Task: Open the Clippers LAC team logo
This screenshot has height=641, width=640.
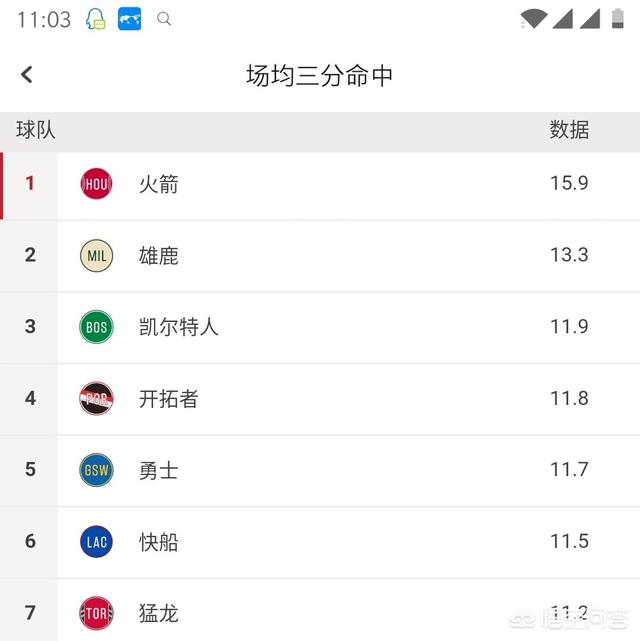Action: pyautogui.click(x=96, y=542)
